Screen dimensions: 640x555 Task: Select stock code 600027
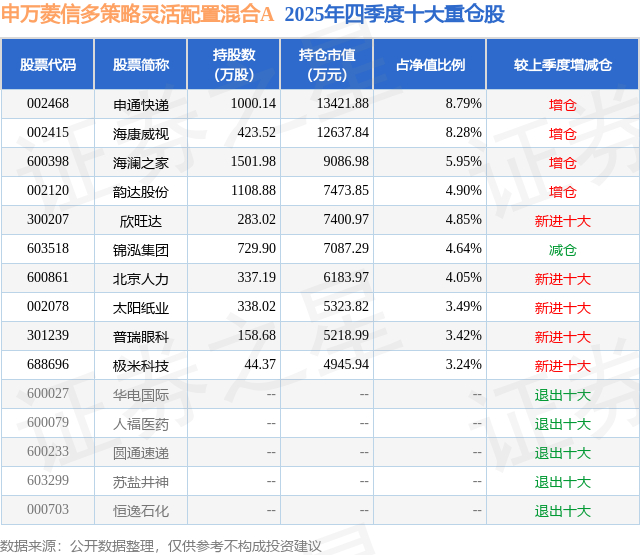(x=48, y=393)
